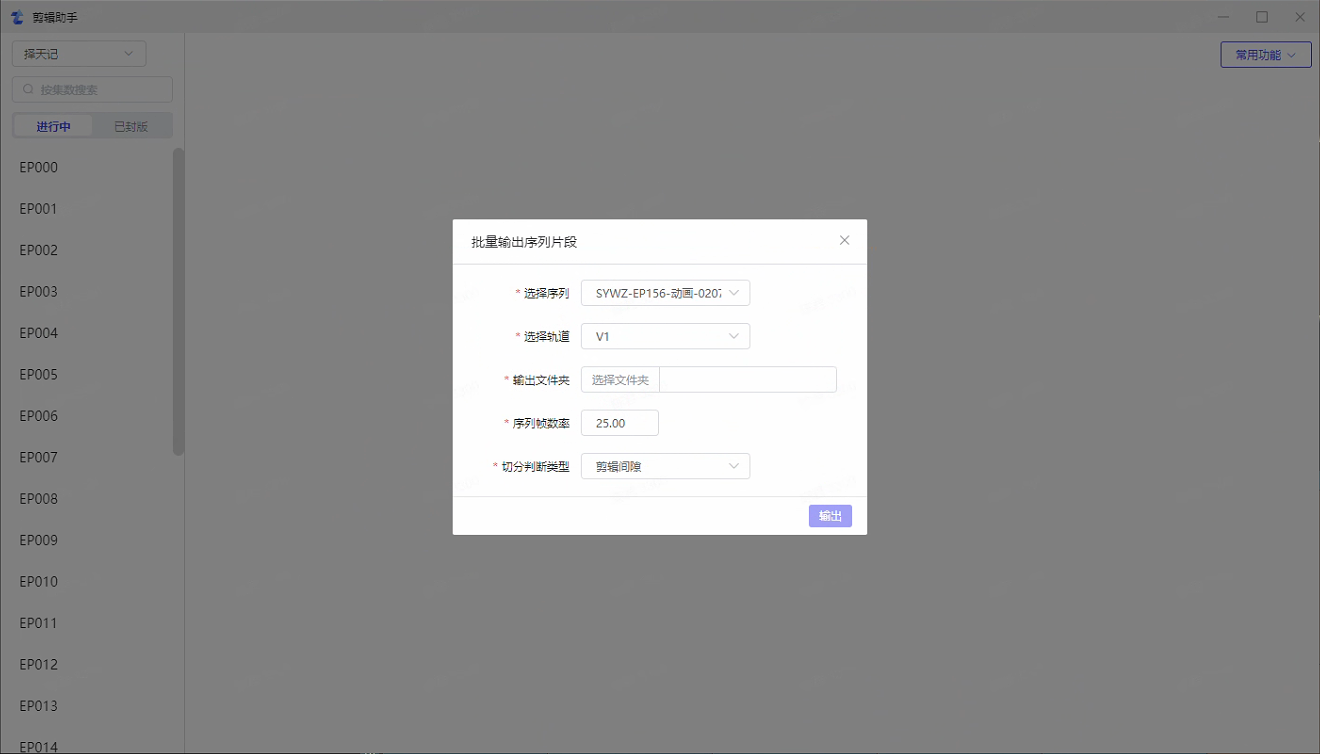Click the episode list scrollbar
This screenshot has width=1320, height=754.
click(x=178, y=300)
